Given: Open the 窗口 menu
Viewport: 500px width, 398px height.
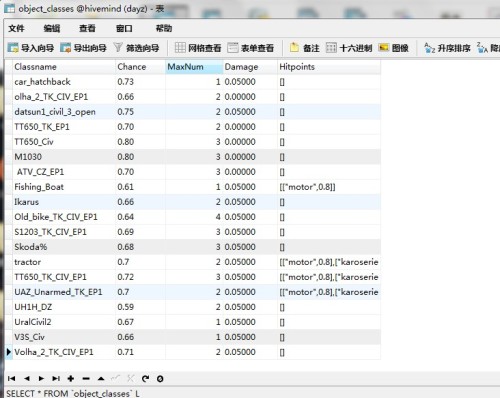Looking at the screenshot, I should tap(124, 29).
